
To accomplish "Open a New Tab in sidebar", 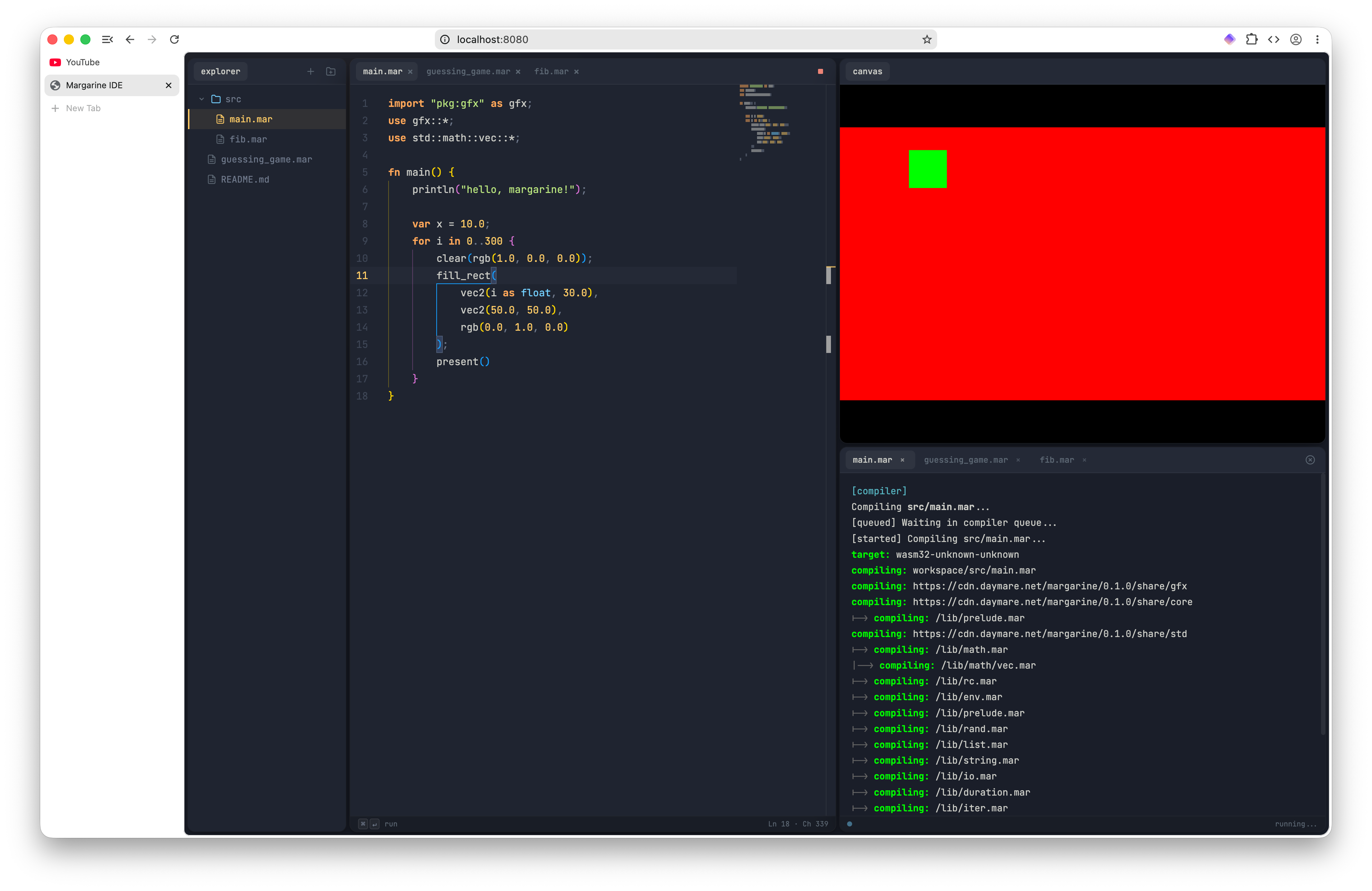I will click(112, 108).
